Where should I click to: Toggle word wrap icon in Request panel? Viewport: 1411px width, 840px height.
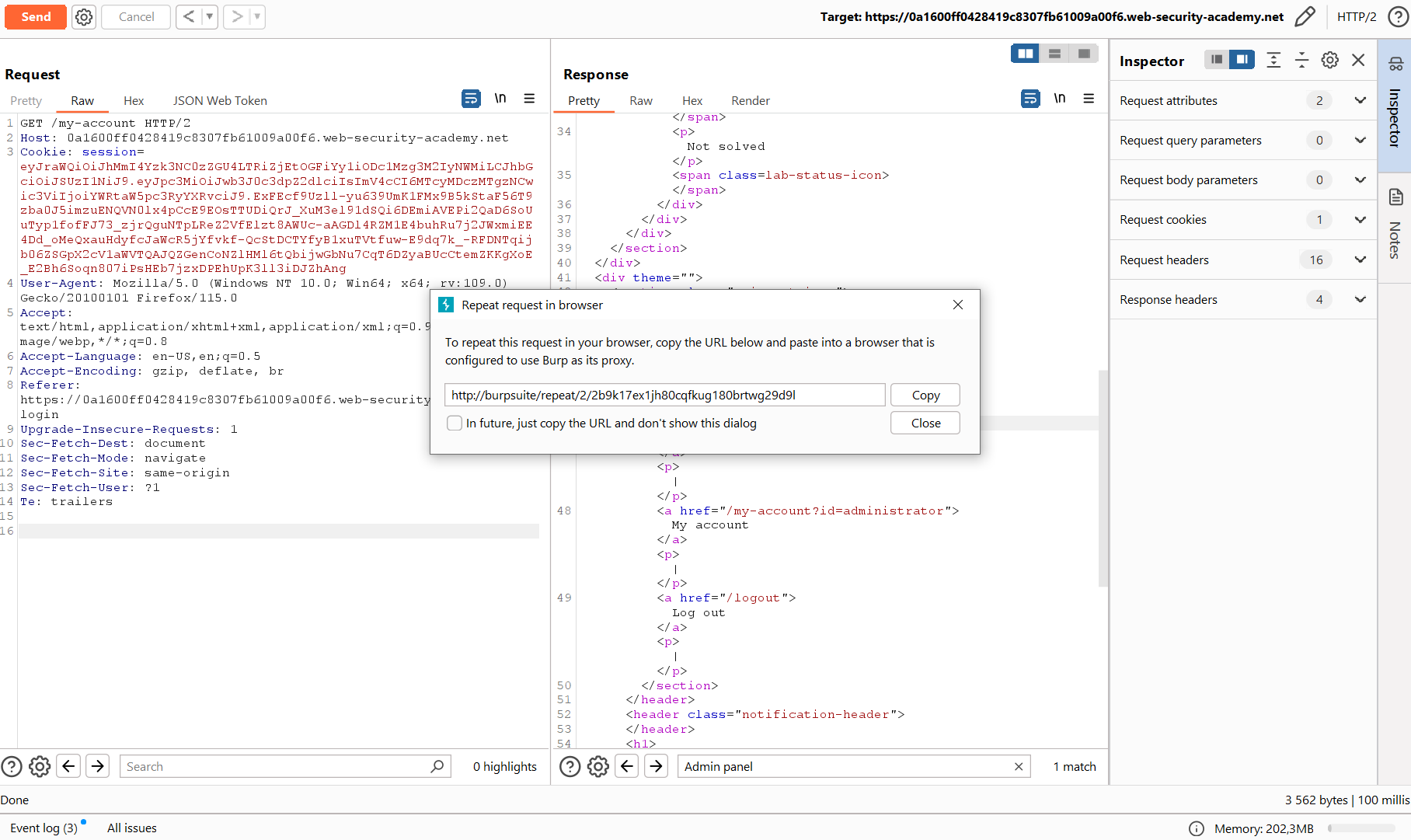click(471, 99)
